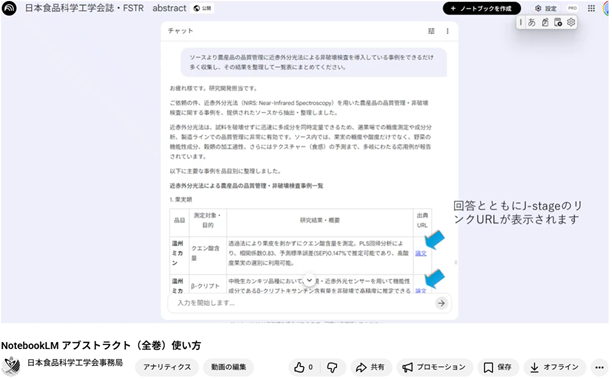Dislike the video with thumbs down
The height and width of the screenshot is (379, 612).
[x=333, y=367]
